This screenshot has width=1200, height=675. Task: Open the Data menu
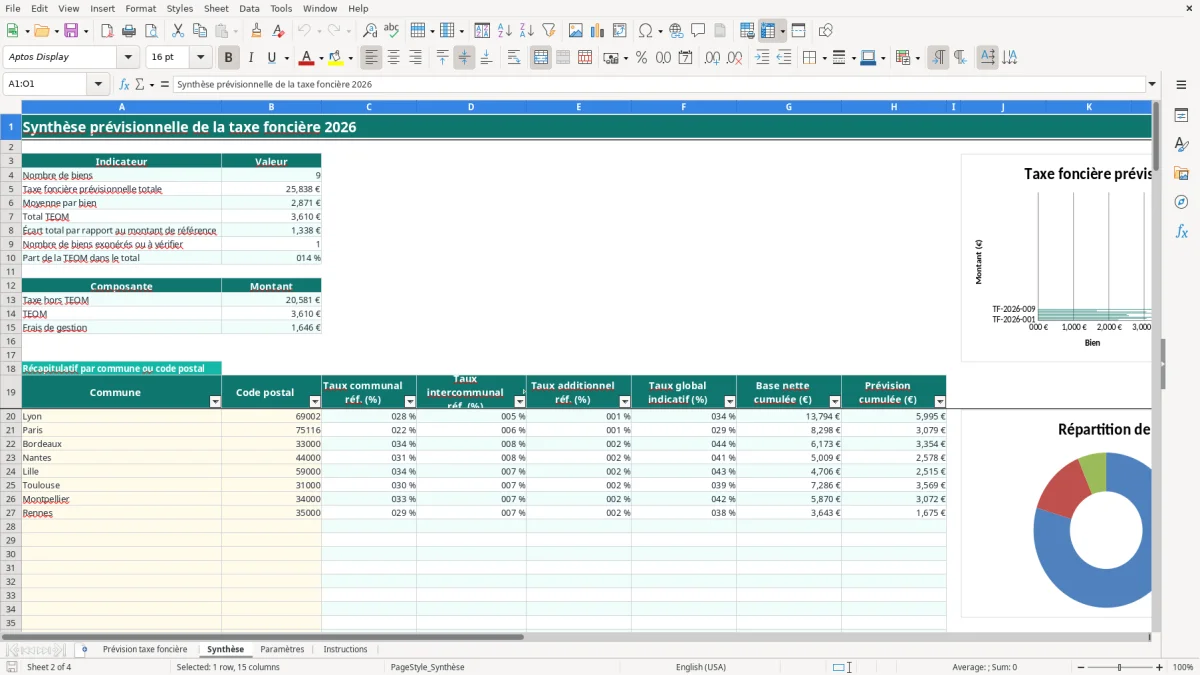(249, 8)
